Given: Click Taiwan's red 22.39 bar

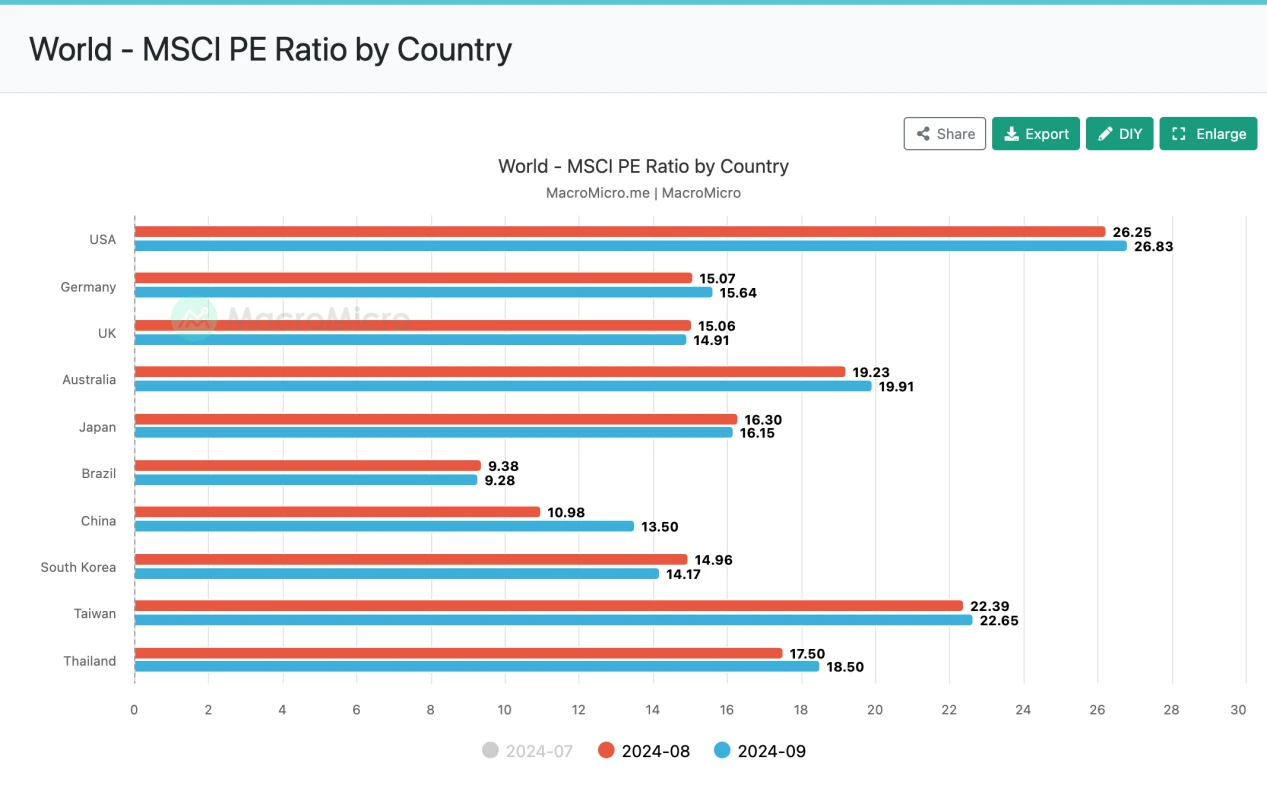Looking at the screenshot, I should point(549,606).
